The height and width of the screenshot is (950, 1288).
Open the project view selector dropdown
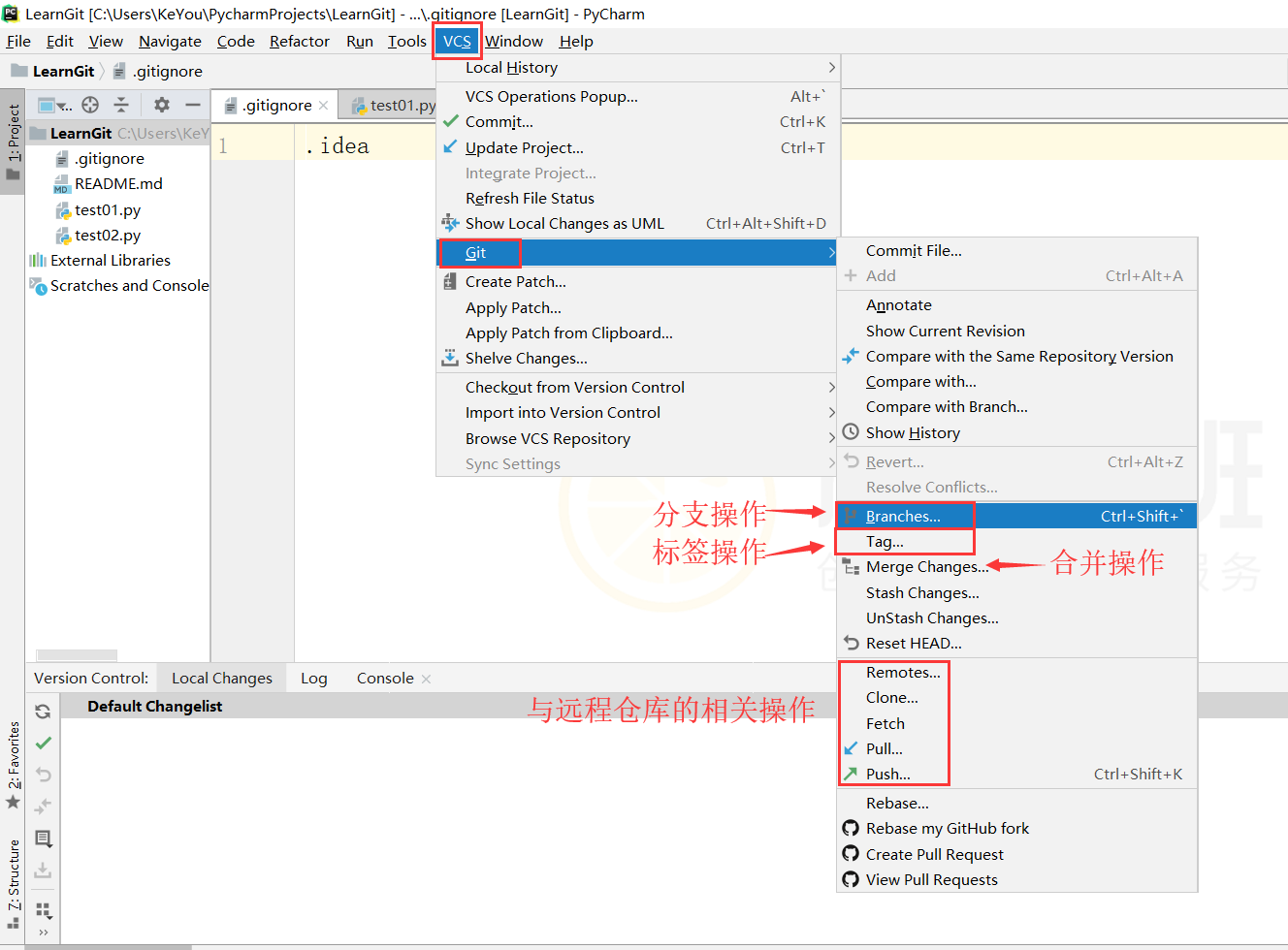tap(54, 105)
